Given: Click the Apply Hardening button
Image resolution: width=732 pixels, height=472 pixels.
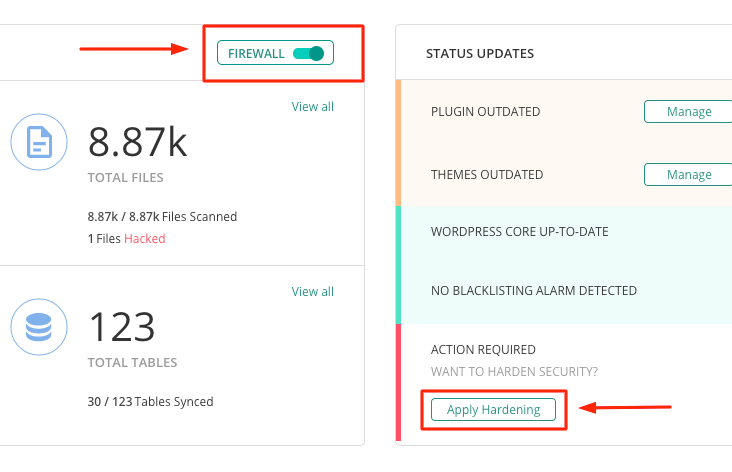Looking at the screenshot, I should coord(493,409).
